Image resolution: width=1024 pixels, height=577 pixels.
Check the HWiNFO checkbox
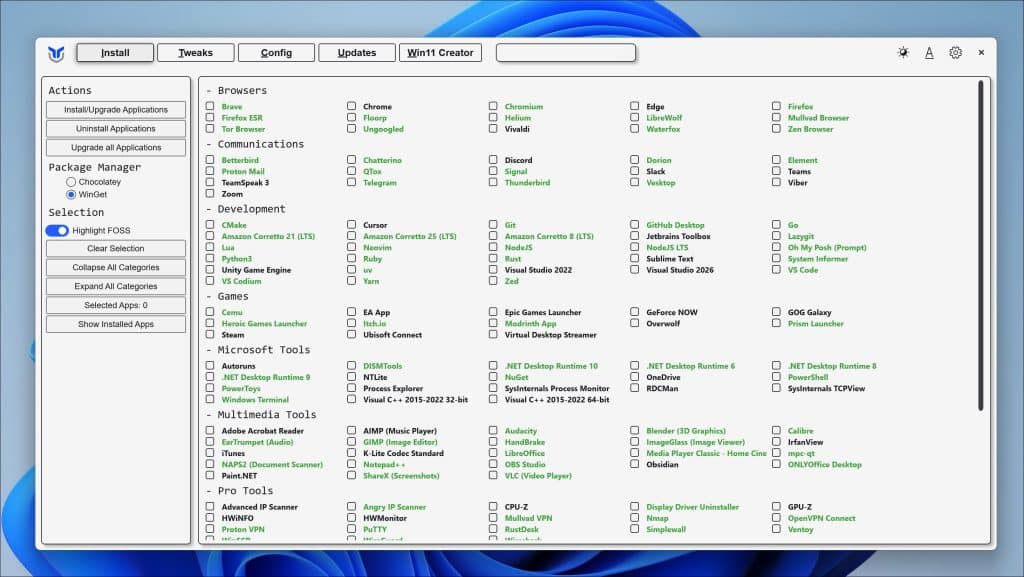point(210,518)
